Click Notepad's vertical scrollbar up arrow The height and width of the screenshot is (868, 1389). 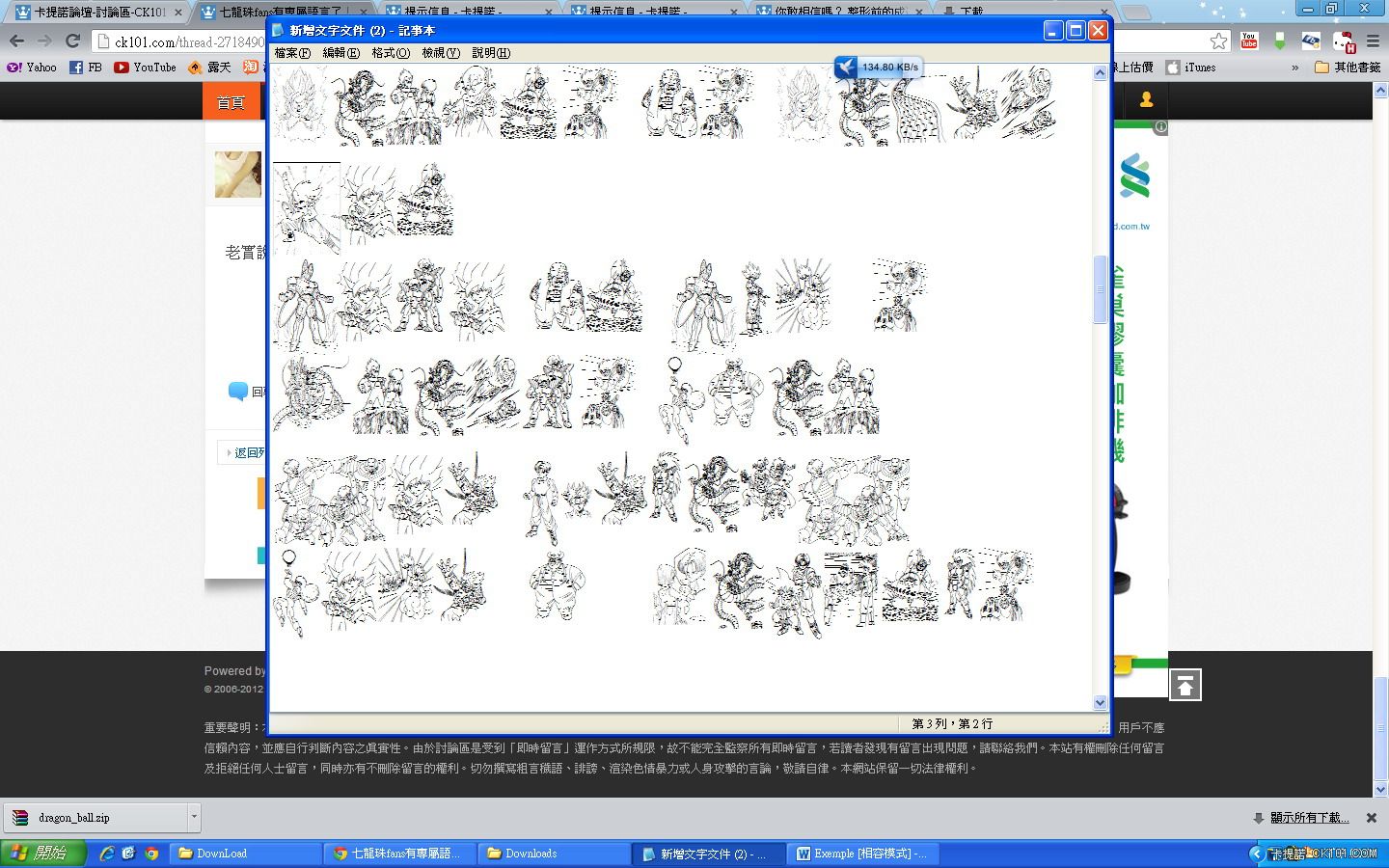pos(1101,73)
